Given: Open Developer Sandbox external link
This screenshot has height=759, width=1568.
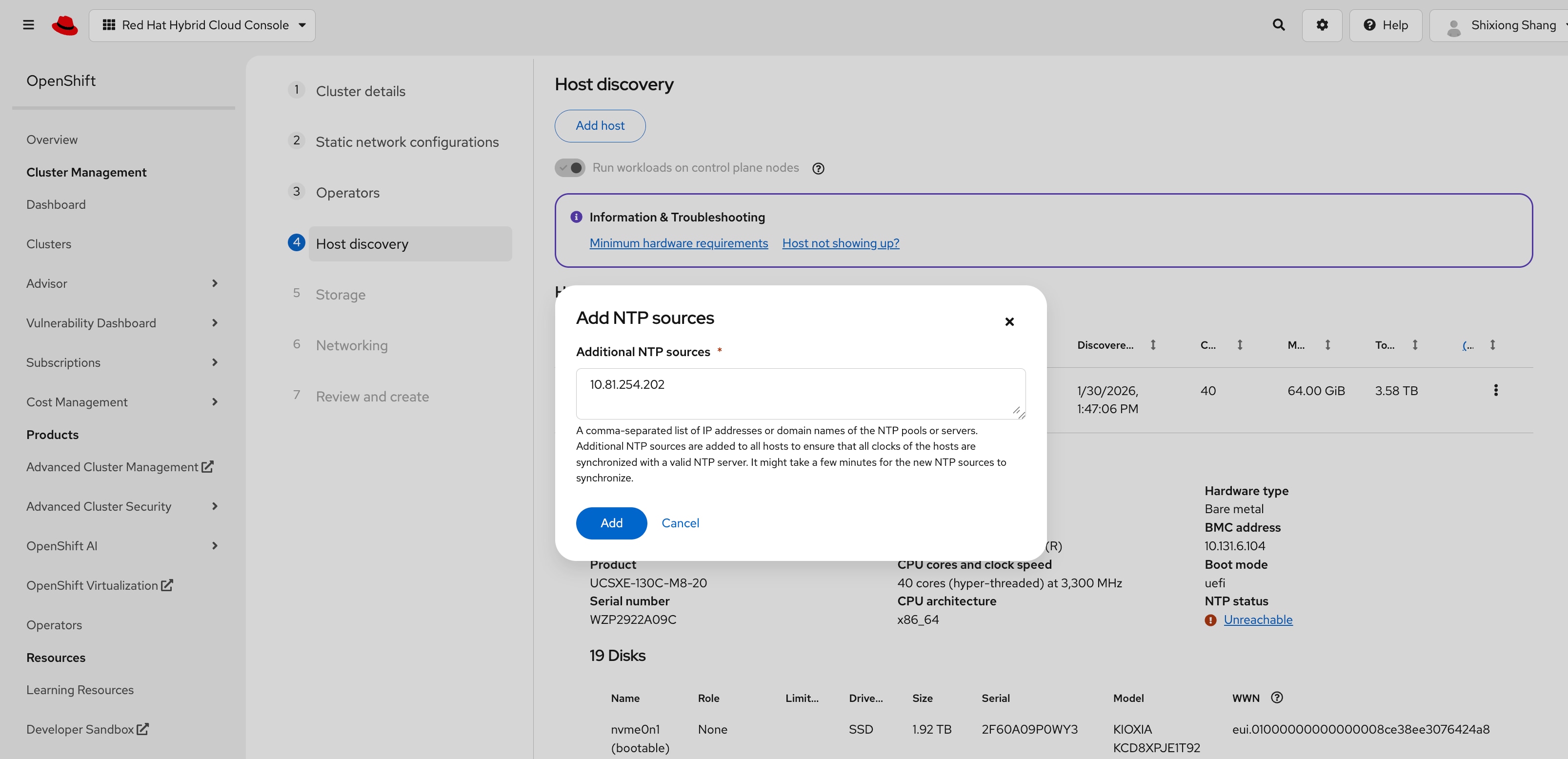Looking at the screenshot, I should click(x=87, y=729).
